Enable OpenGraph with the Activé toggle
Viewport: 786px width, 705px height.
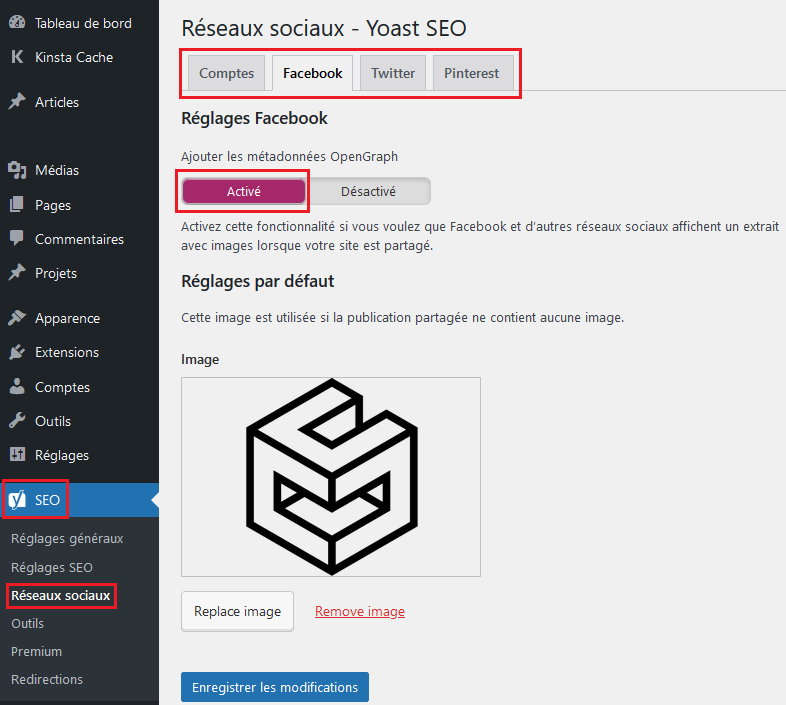coord(244,192)
